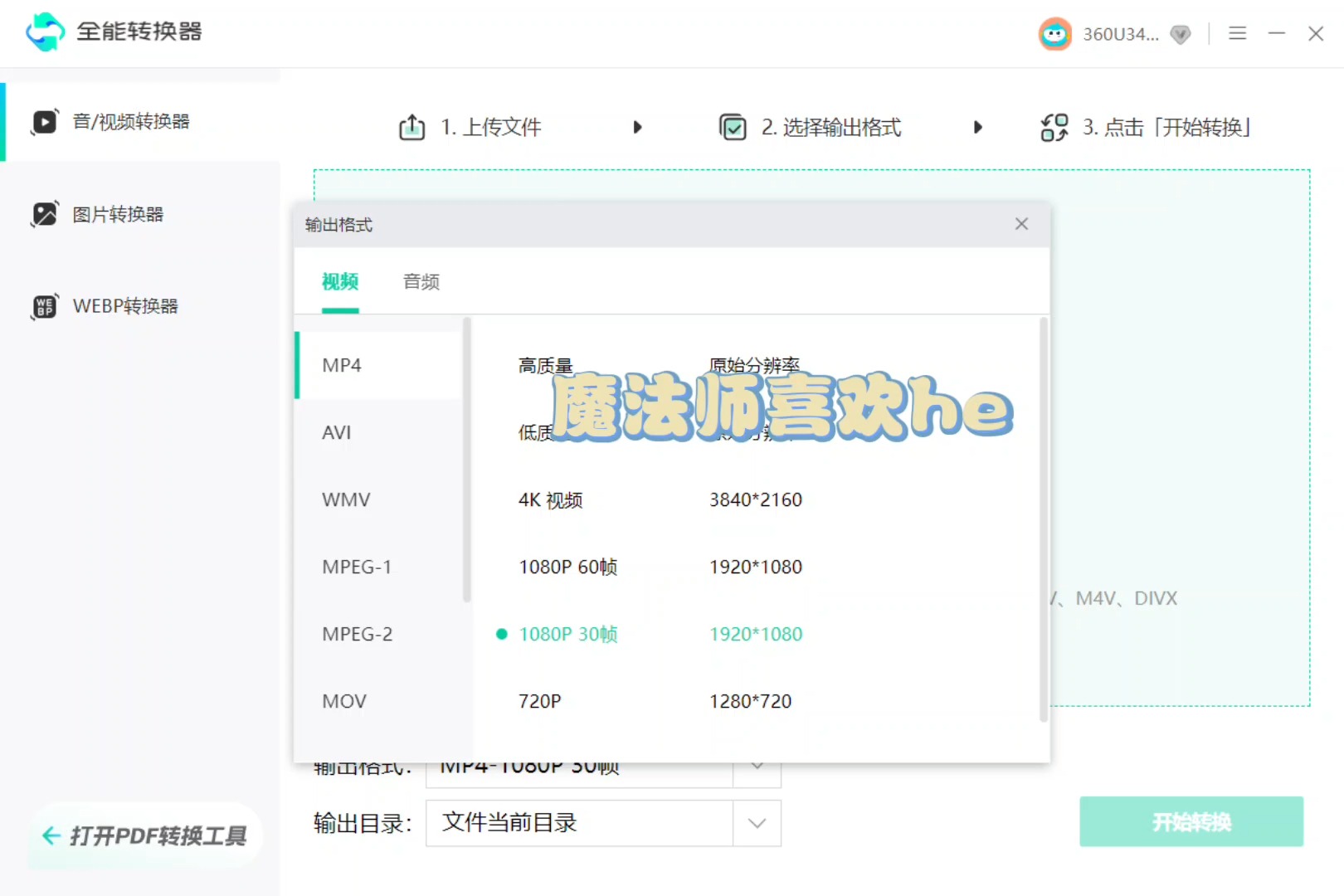Select the 视频 tab
This screenshot has height=896, width=1344.
(x=338, y=281)
